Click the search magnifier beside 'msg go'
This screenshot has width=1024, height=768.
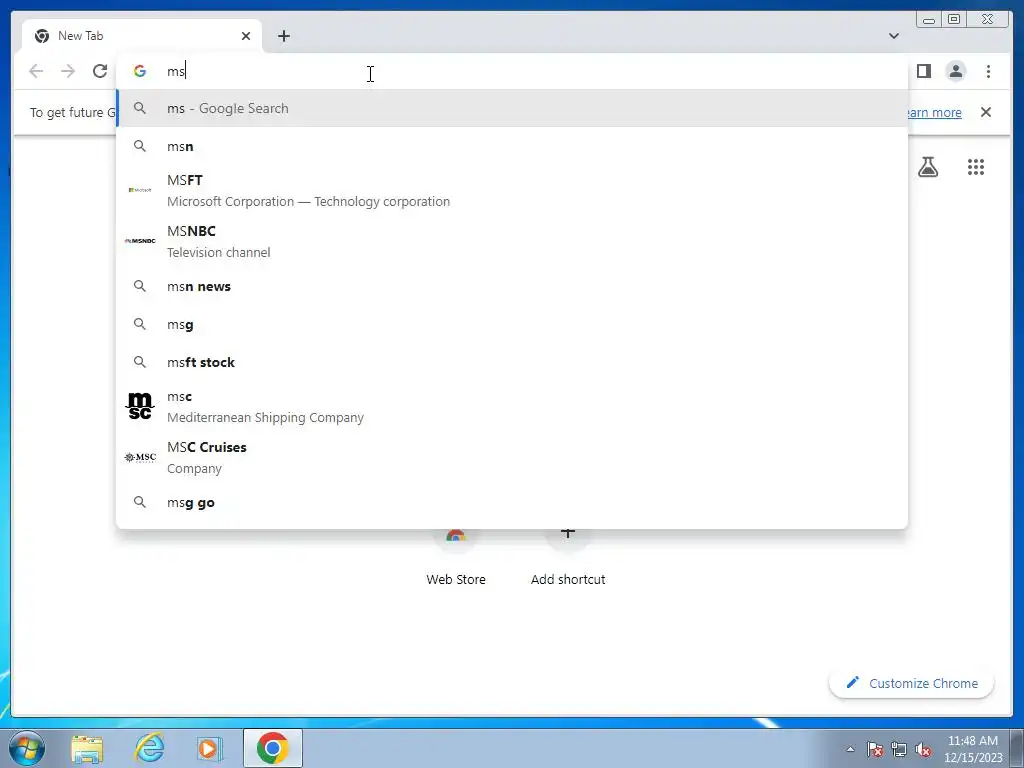pyautogui.click(x=140, y=502)
